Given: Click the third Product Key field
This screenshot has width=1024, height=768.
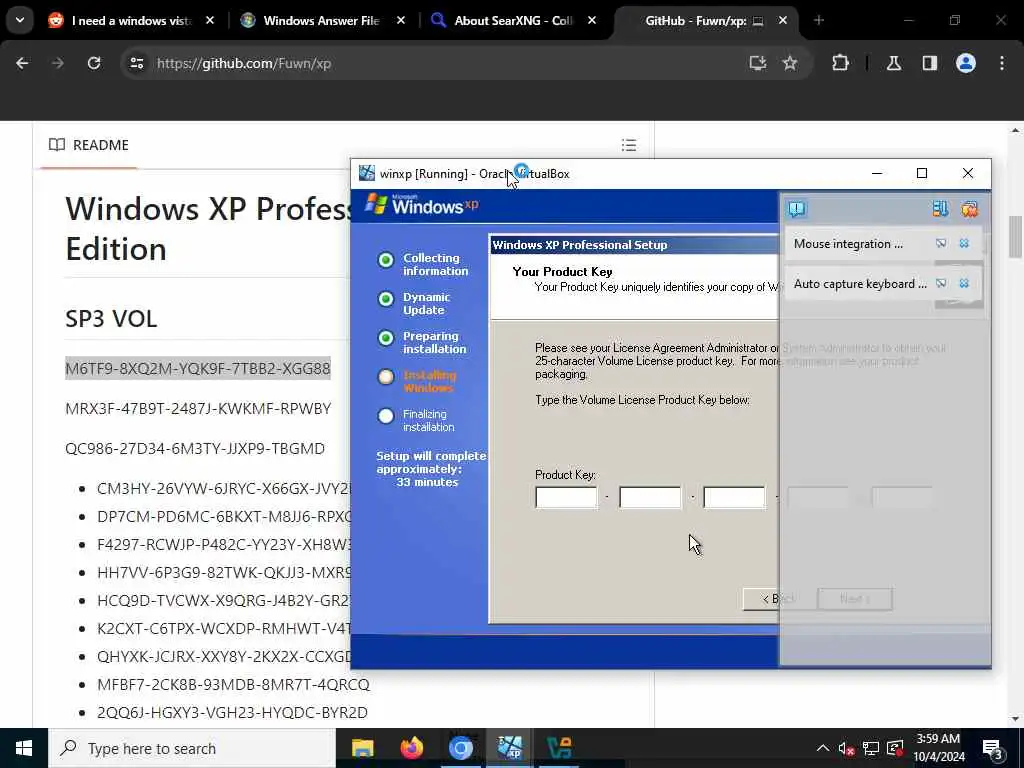Looking at the screenshot, I should click(x=734, y=497).
